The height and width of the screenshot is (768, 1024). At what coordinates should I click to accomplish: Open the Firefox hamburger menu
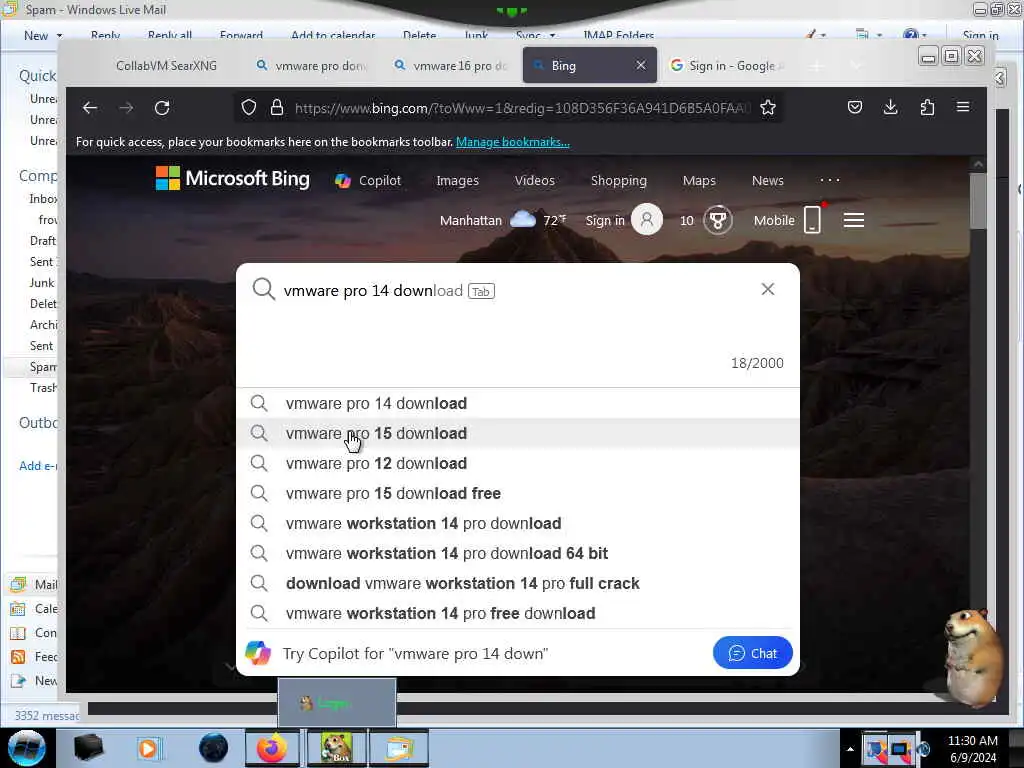963,106
